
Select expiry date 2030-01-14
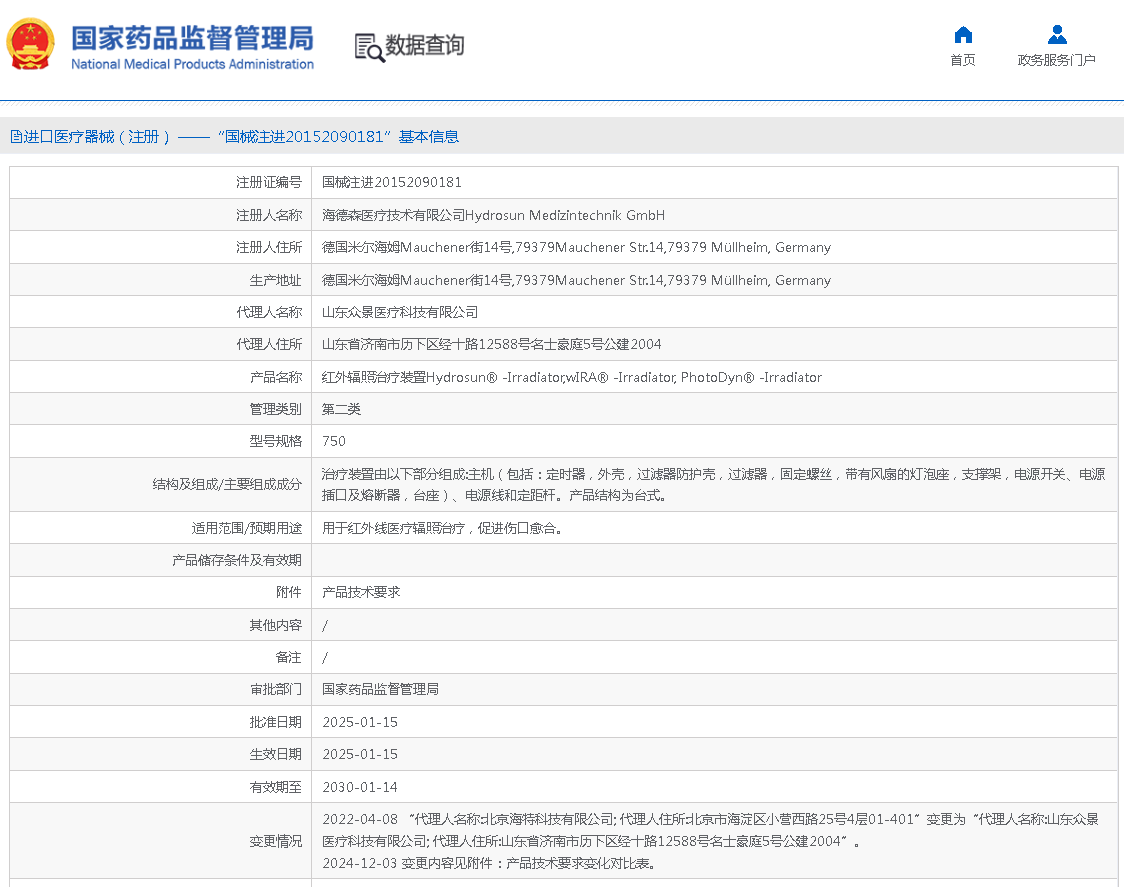tap(360, 787)
